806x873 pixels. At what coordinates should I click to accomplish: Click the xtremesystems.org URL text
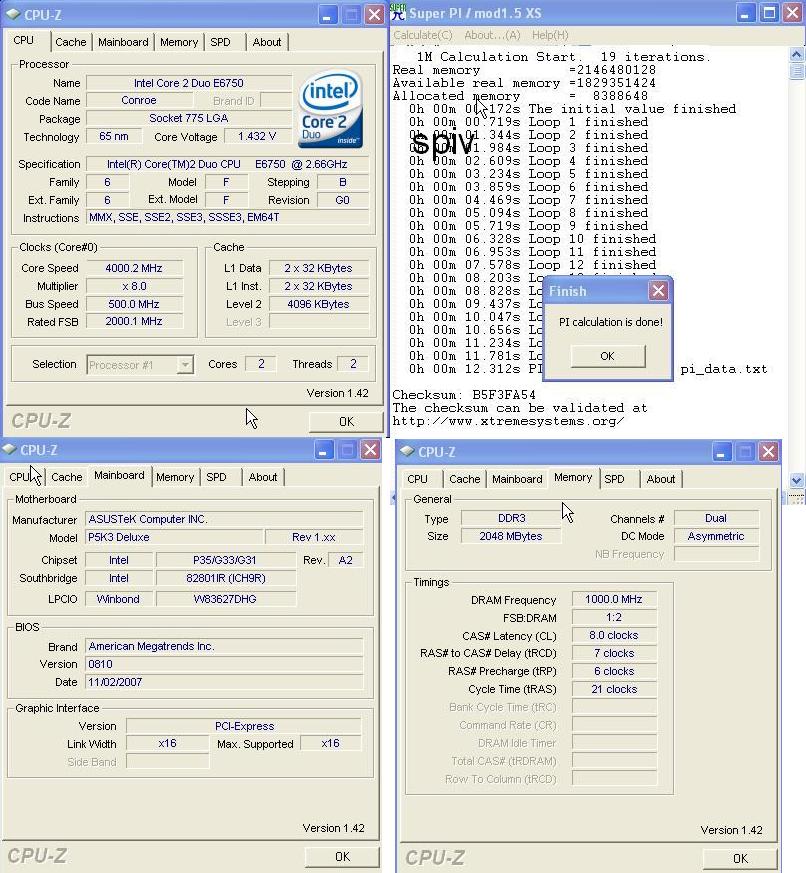point(508,421)
